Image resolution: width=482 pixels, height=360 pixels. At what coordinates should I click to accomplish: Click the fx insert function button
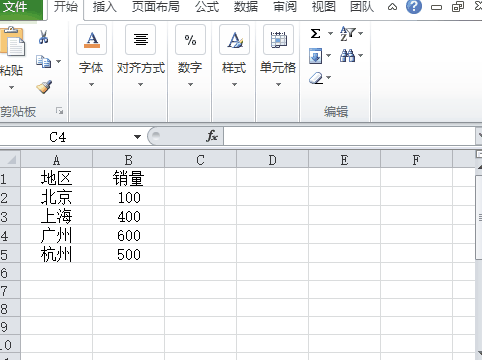coord(212,136)
